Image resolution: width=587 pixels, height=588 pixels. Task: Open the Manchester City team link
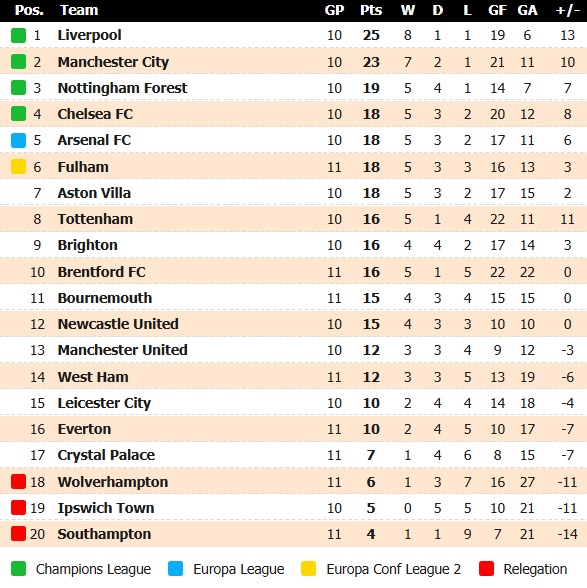[113, 62]
